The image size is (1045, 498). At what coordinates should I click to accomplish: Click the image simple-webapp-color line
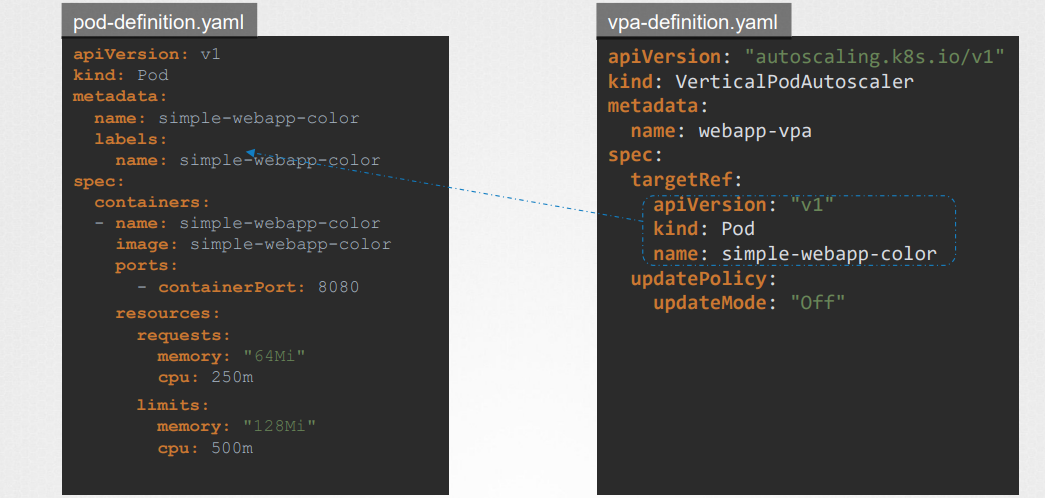point(253,244)
